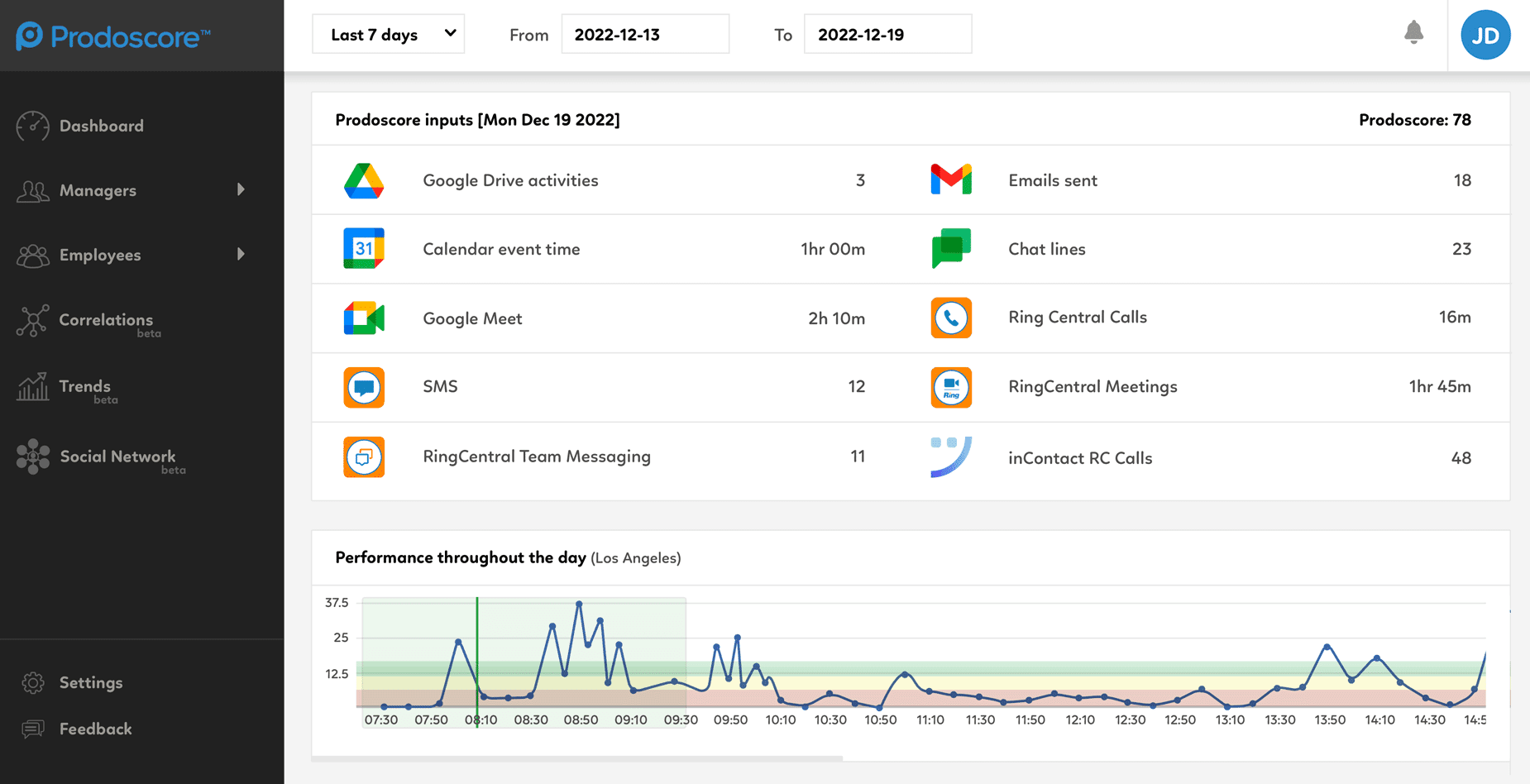
Task: Click the RingCentral Team Messaging icon
Action: point(364,457)
